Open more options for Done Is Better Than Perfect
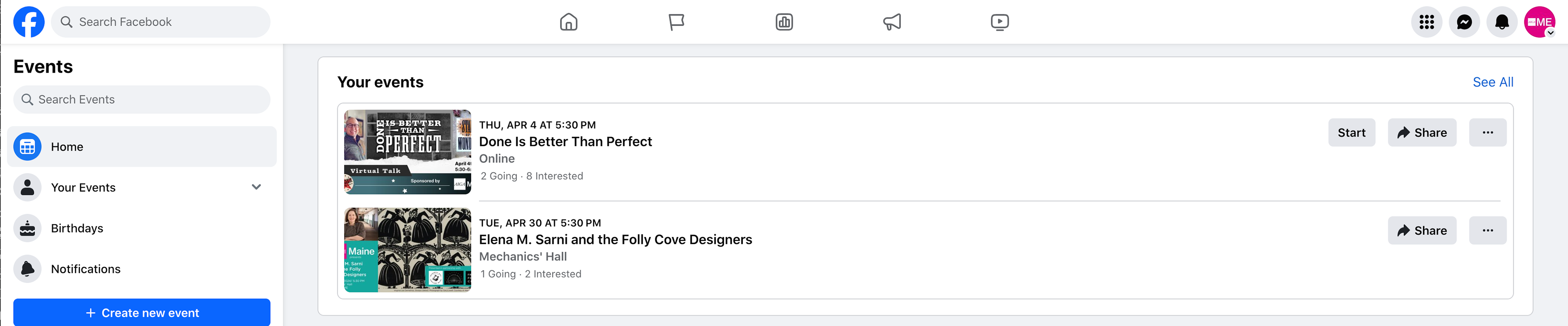The image size is (1568, 326). click(1487, 133)
